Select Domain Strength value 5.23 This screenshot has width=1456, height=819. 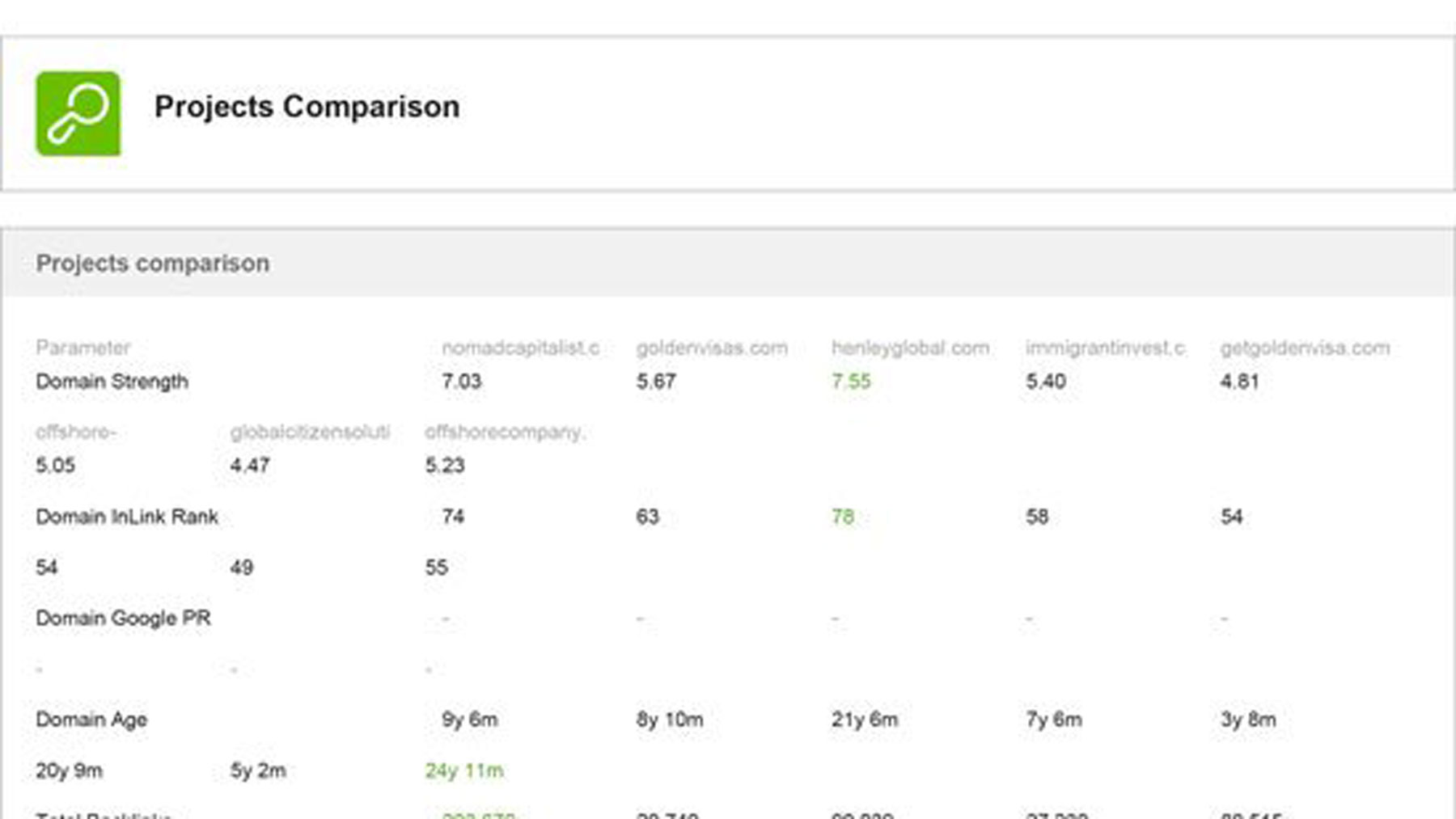click(x=445, y=466)
